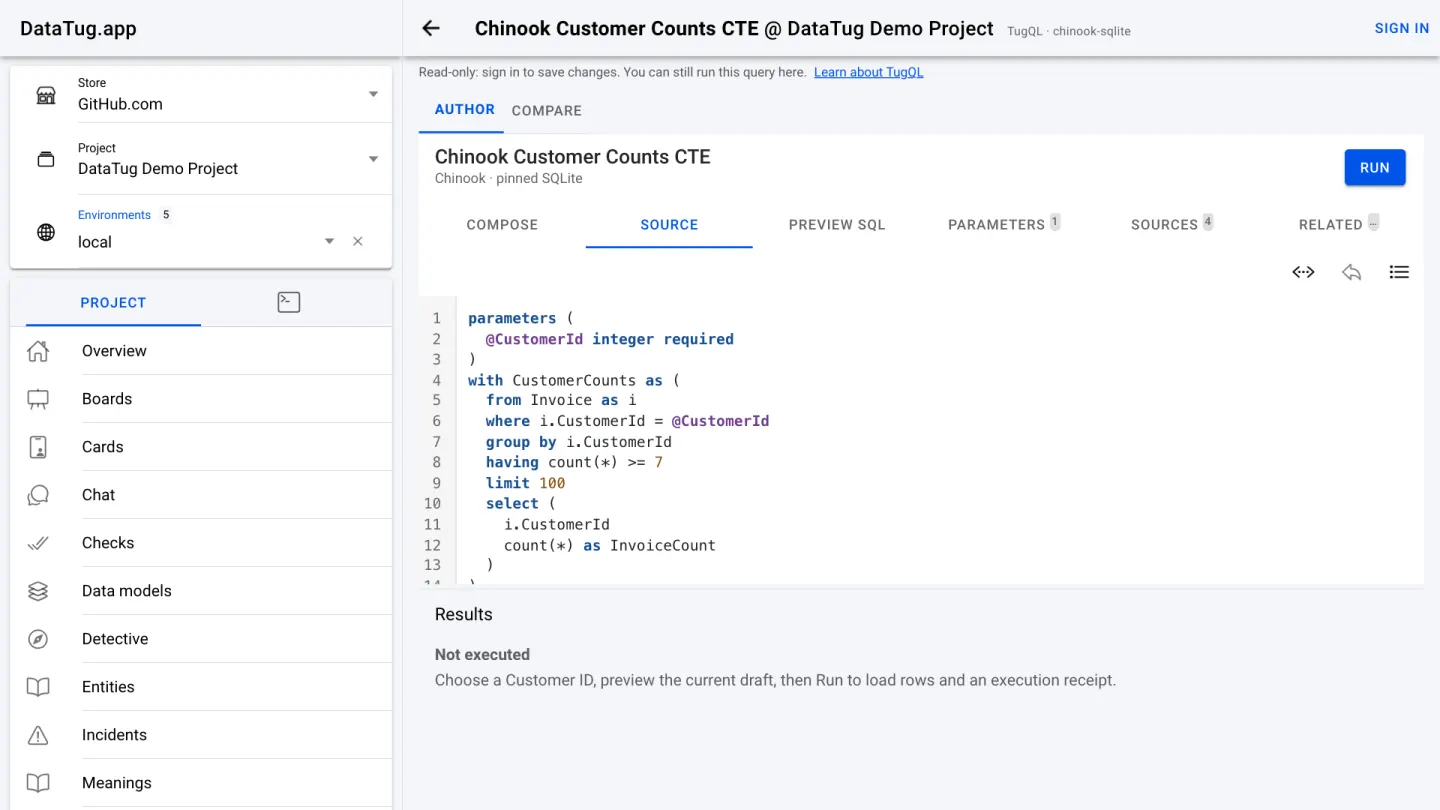
Task: Click the 'Not executed' results status
Action: 482,655
